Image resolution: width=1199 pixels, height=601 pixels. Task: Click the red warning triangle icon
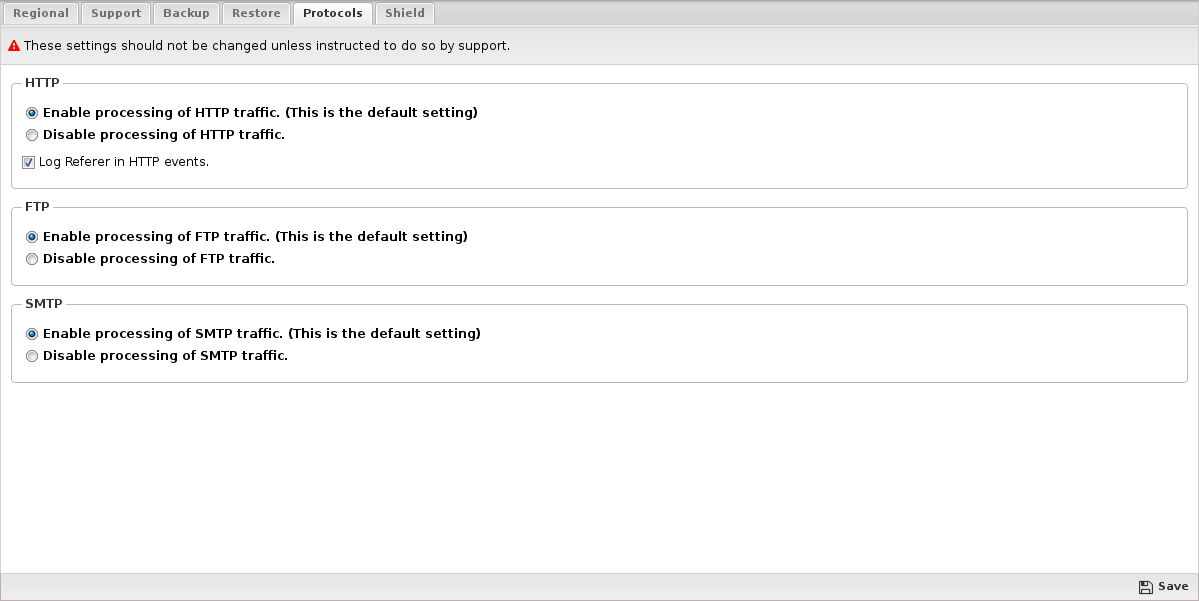click(14, 46)
